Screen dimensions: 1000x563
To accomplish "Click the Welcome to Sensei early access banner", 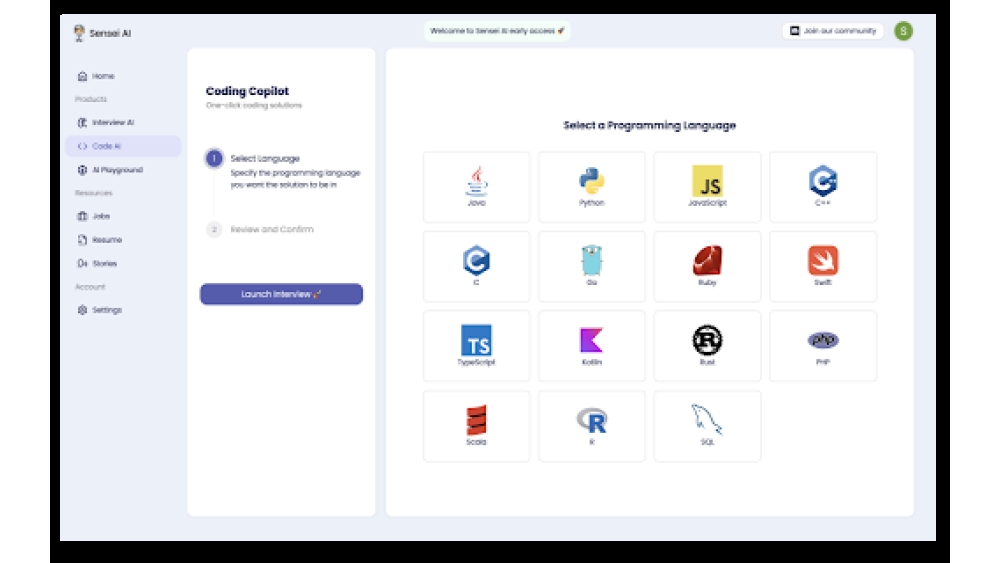I will (497, 31).
